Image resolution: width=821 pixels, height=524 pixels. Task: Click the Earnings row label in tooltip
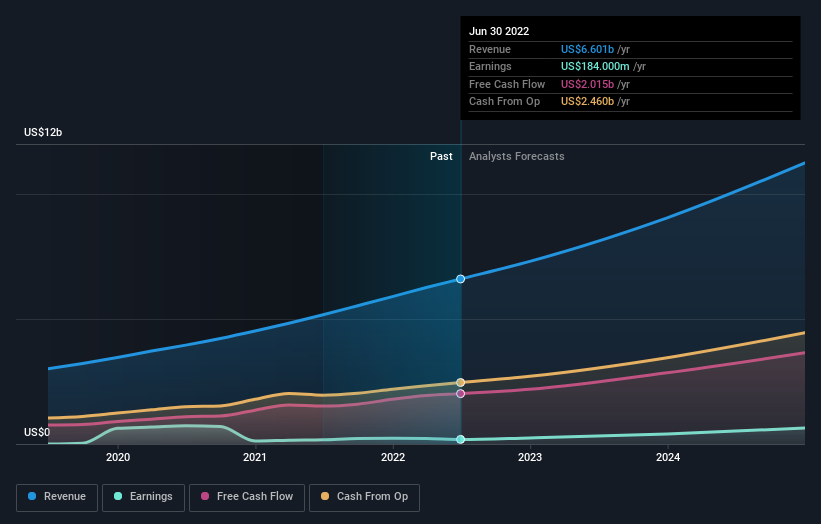point(490,66)
